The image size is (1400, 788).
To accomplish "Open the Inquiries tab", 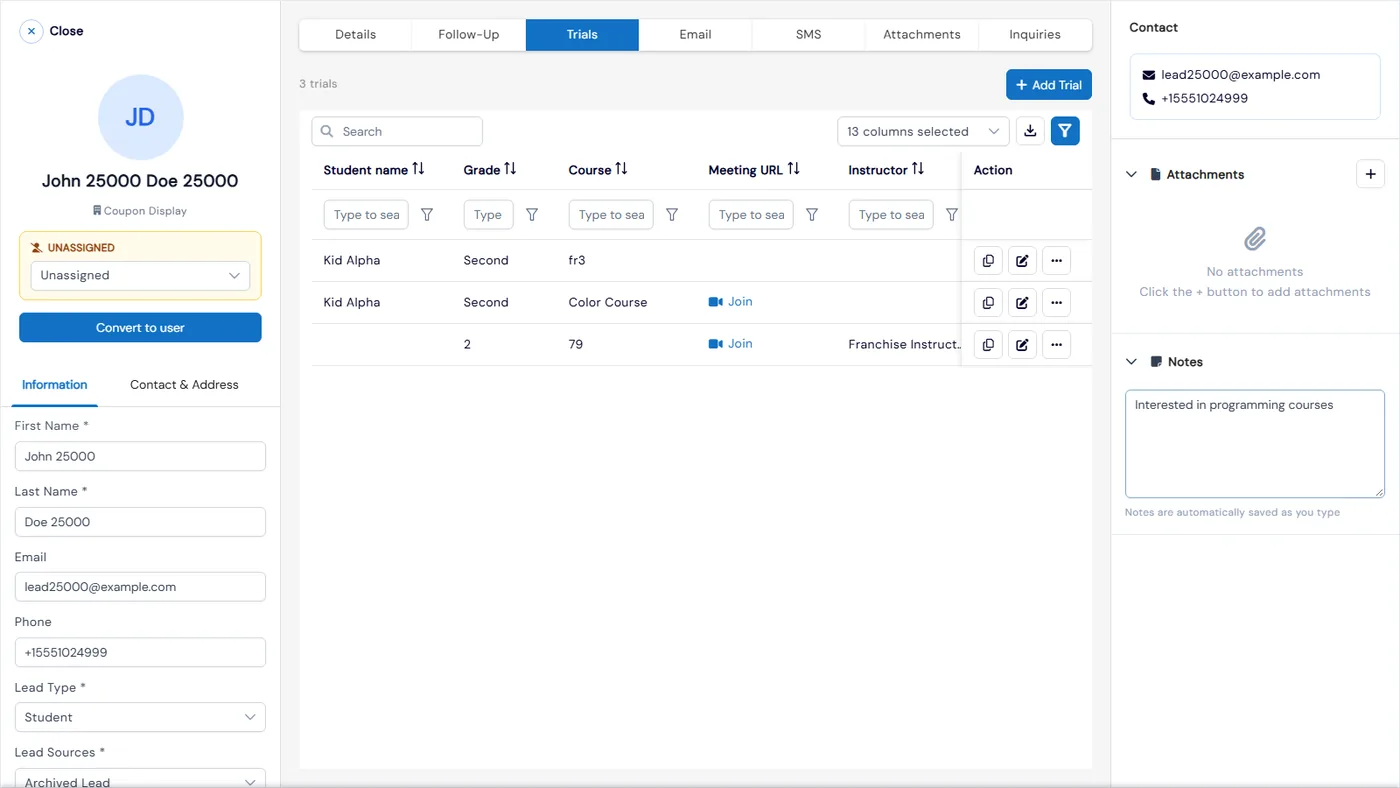I will 1035,34.
